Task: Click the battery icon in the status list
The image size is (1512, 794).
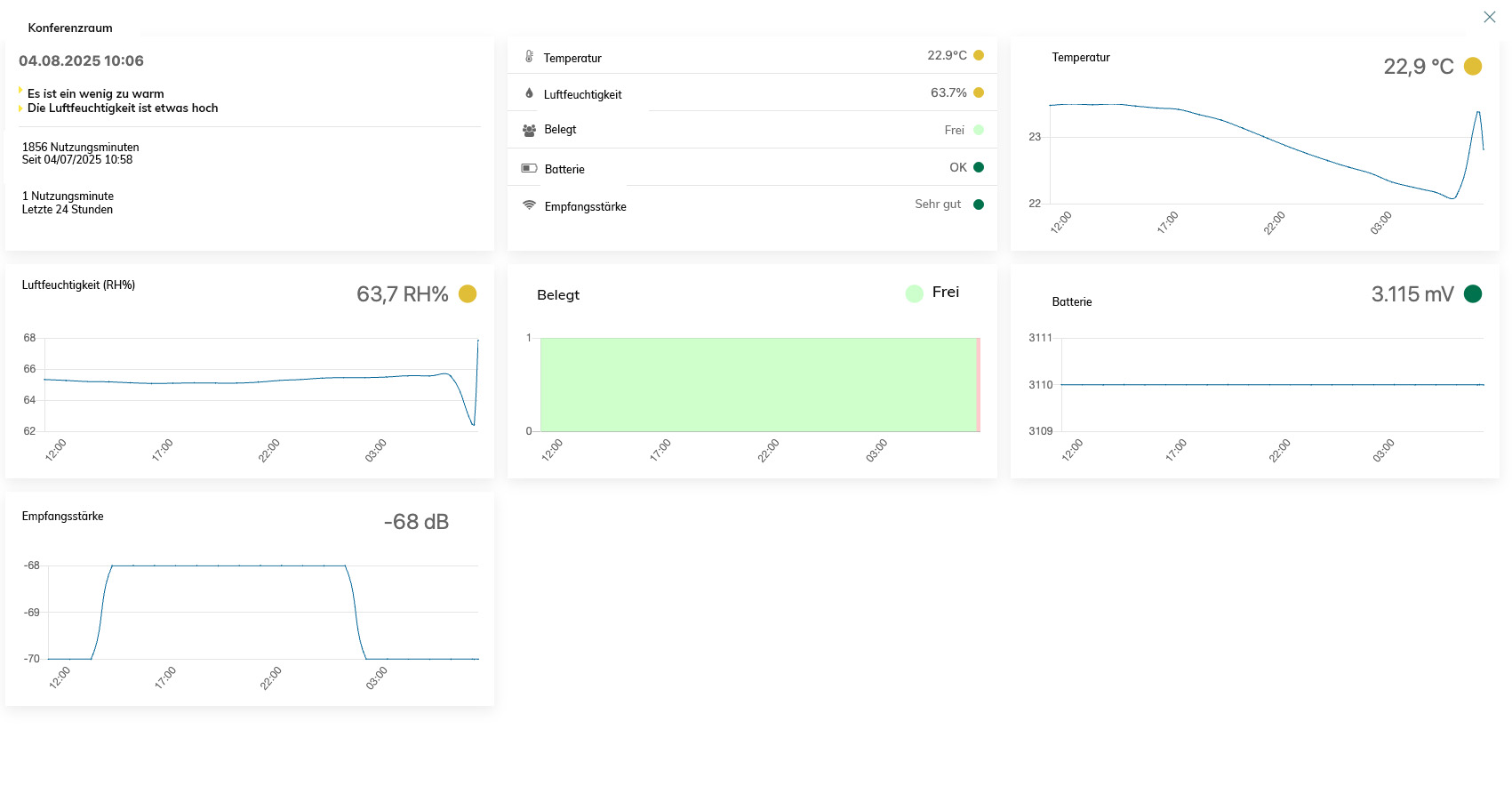Action: (x=529, y=168)
